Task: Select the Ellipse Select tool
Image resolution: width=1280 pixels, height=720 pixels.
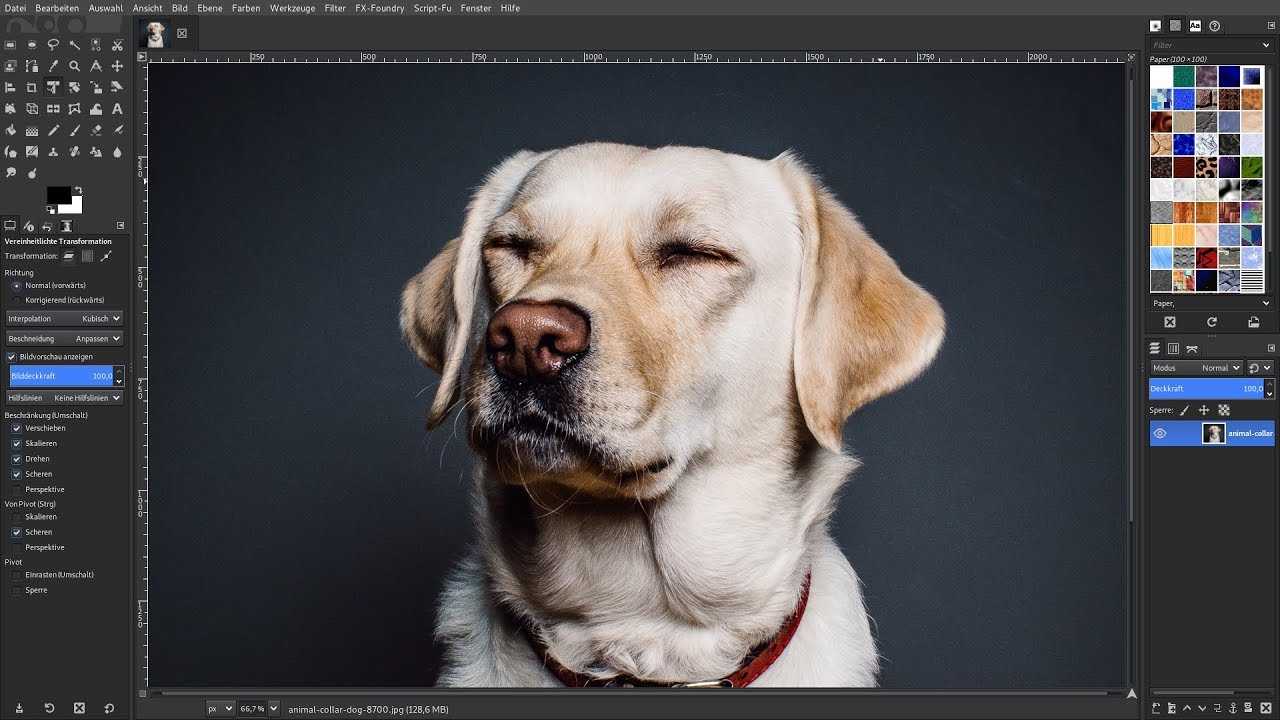Action: (32, 45)
